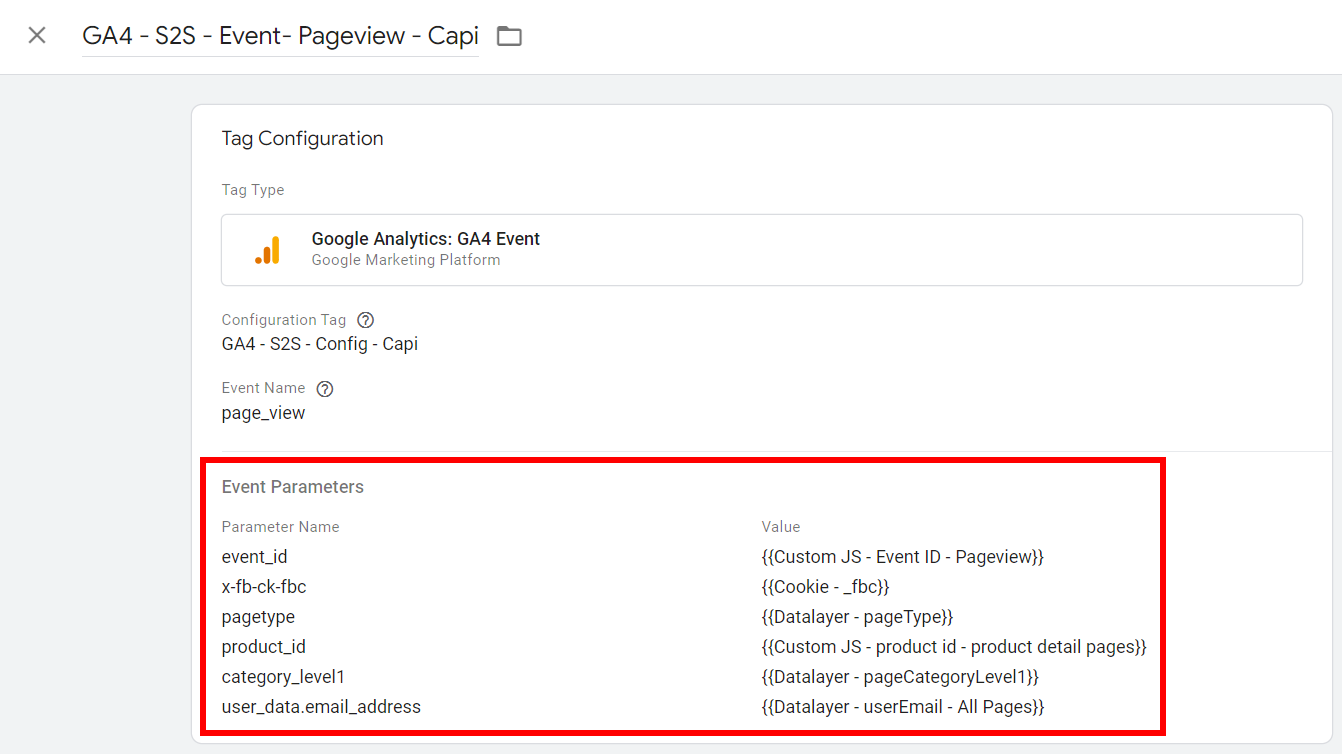
Task: Click the {{Custom JS - Event ID - Pageview}} value
Action: point(903,557)
